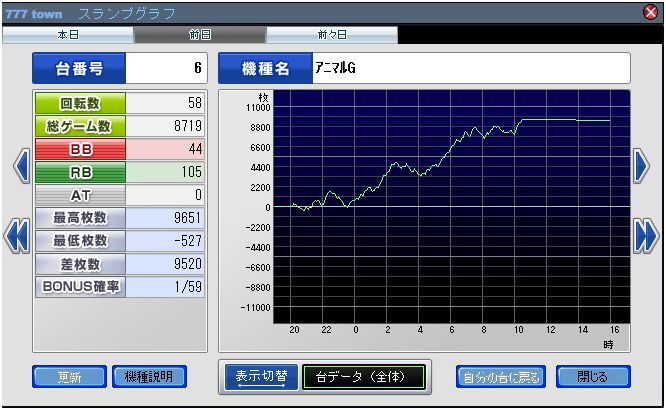
Task: Select 台データ（全体） display field
Action: 364,377
